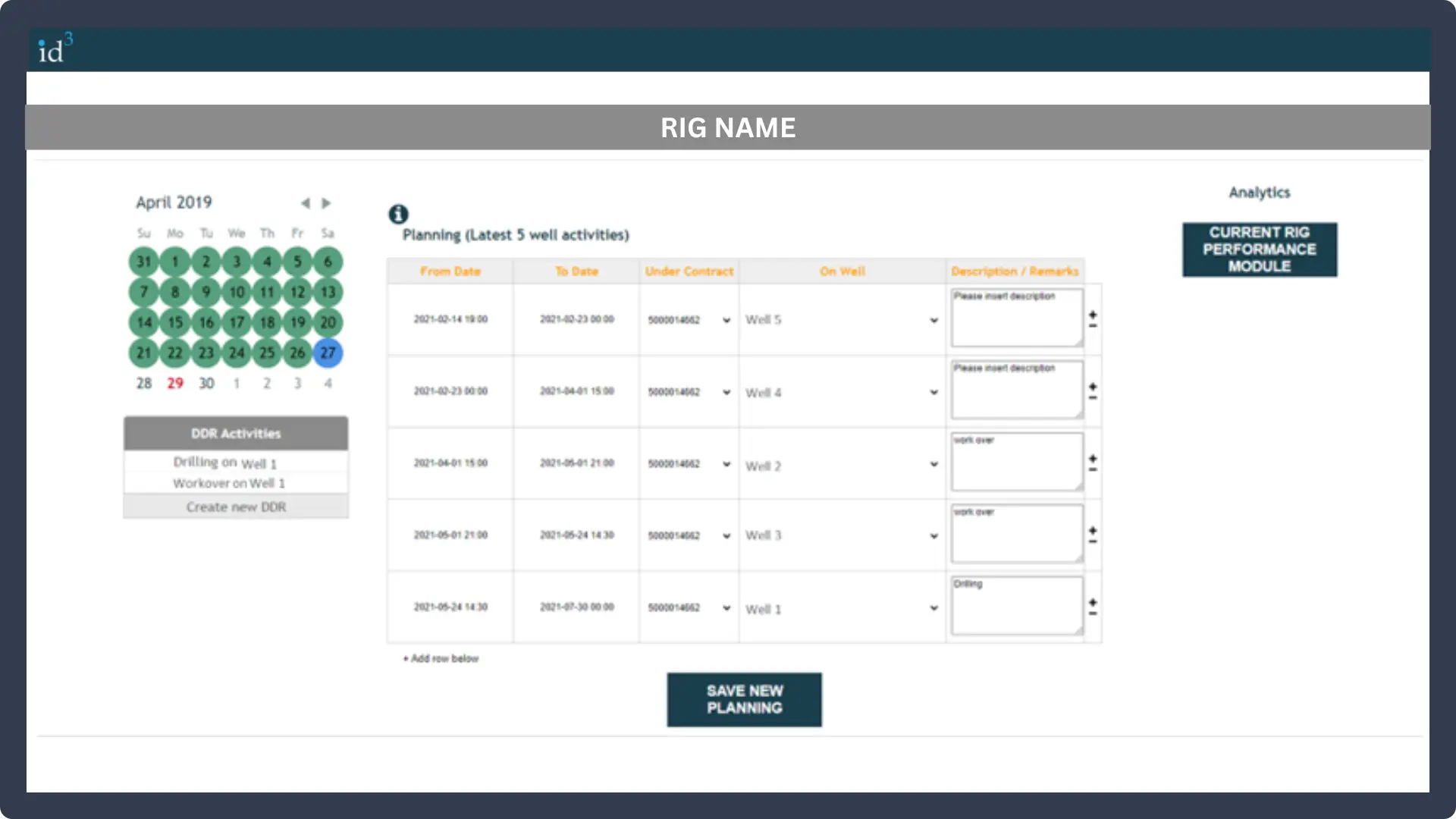Click the plus icon on Well 4 row
The height and width of the screenshot is (819, 1456).
(1093, 386)
